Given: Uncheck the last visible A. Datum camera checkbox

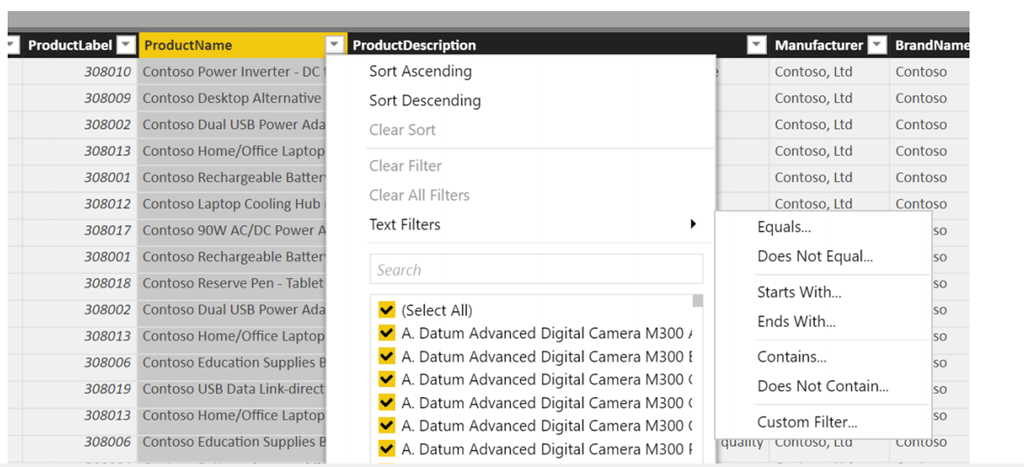Looking at the screenshot, I should point(387,448).
